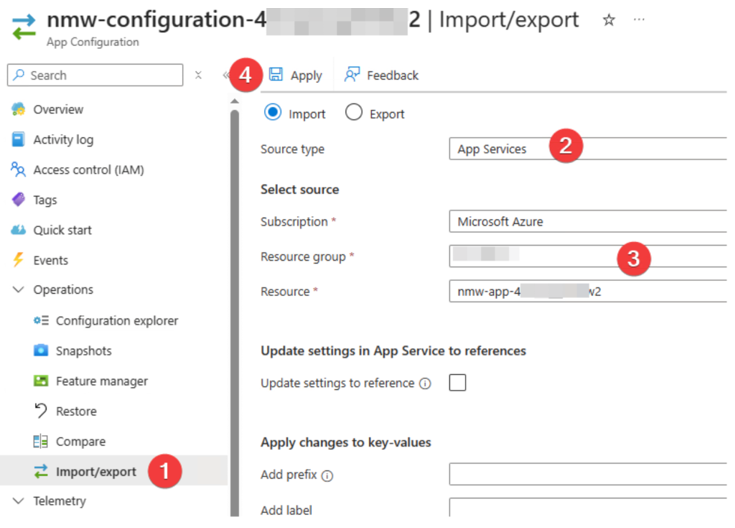The width and height of the screenshot is (735, 528).
Task: Collapse the Operations section chevron
Action: pos(18,290)
